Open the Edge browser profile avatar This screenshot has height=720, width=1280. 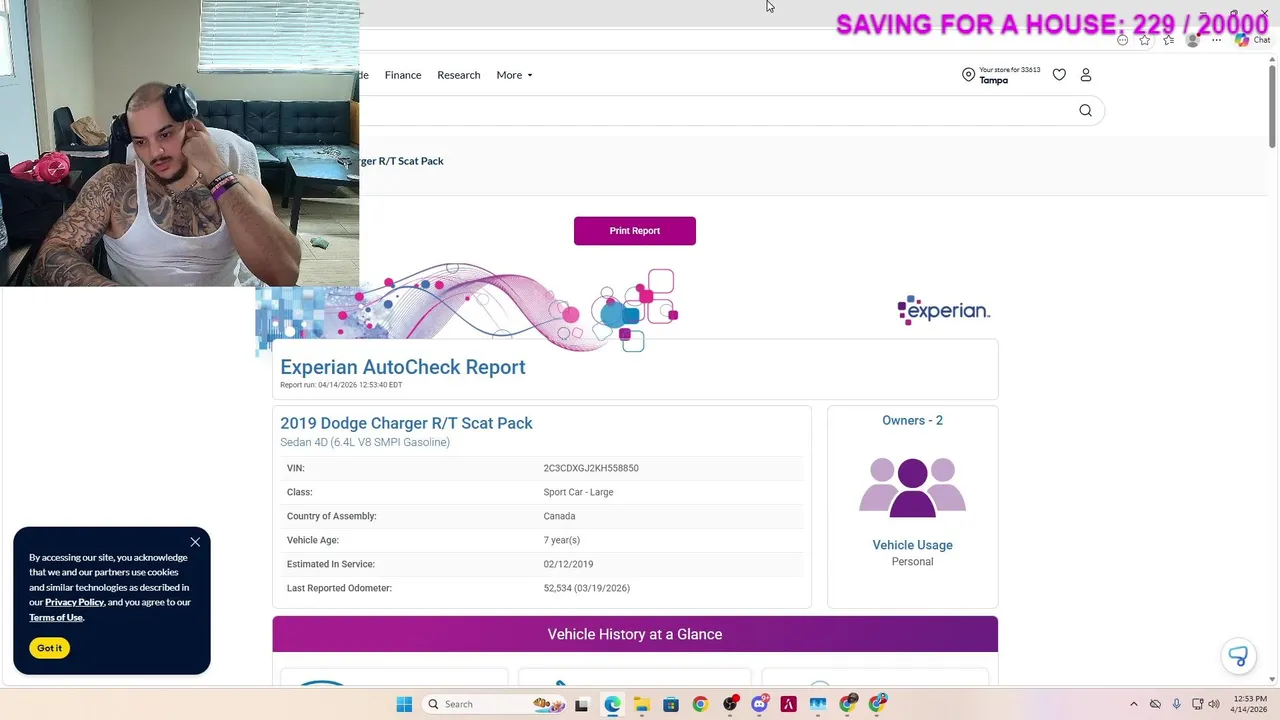(x=1192, y=40)
